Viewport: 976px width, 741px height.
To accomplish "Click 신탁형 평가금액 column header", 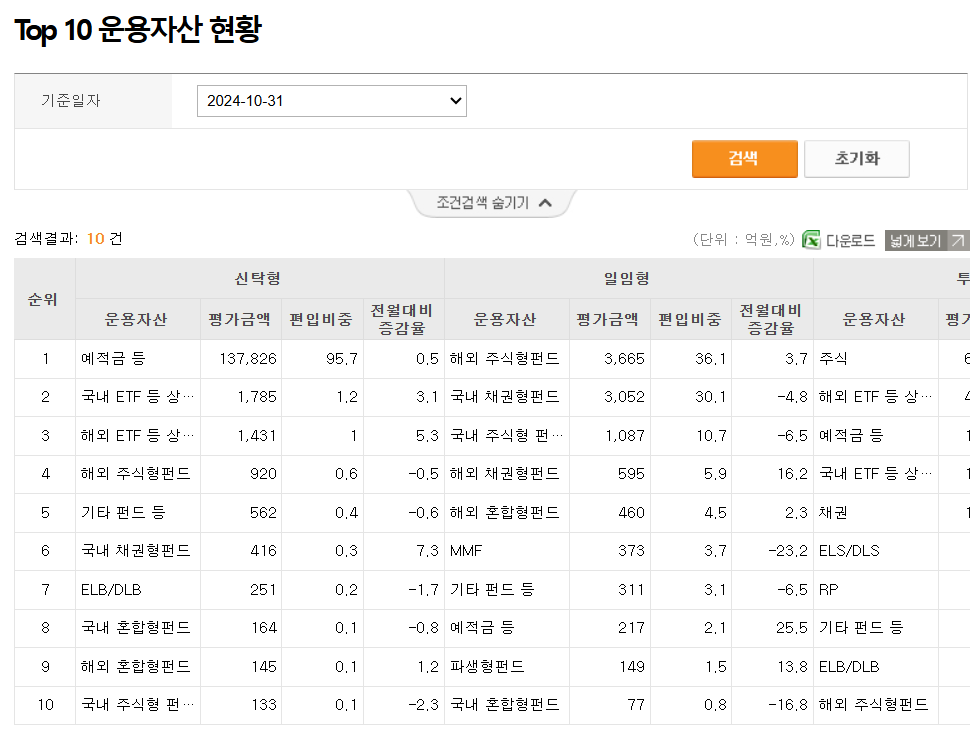I will point(240,319).
